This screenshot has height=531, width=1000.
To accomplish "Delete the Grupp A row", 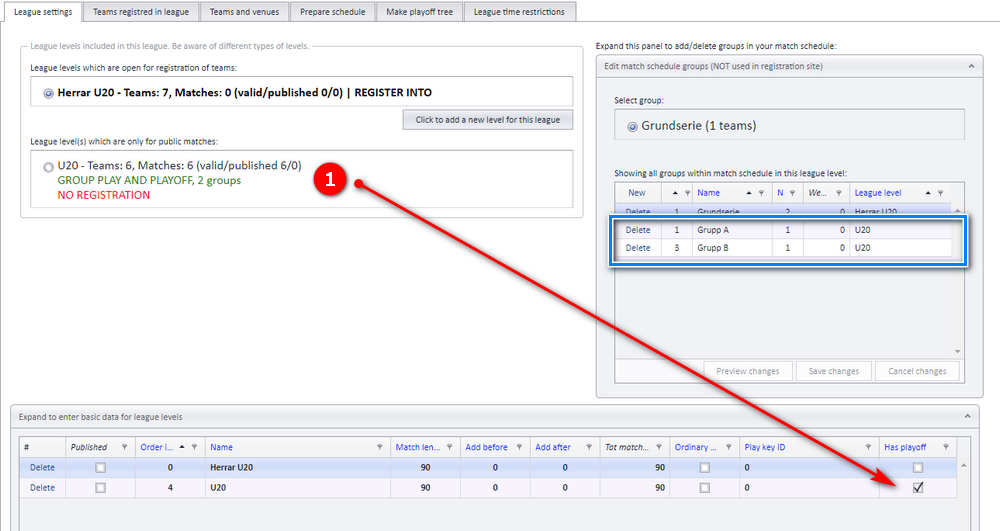I will pyautogui.click(x=638, y=229).
